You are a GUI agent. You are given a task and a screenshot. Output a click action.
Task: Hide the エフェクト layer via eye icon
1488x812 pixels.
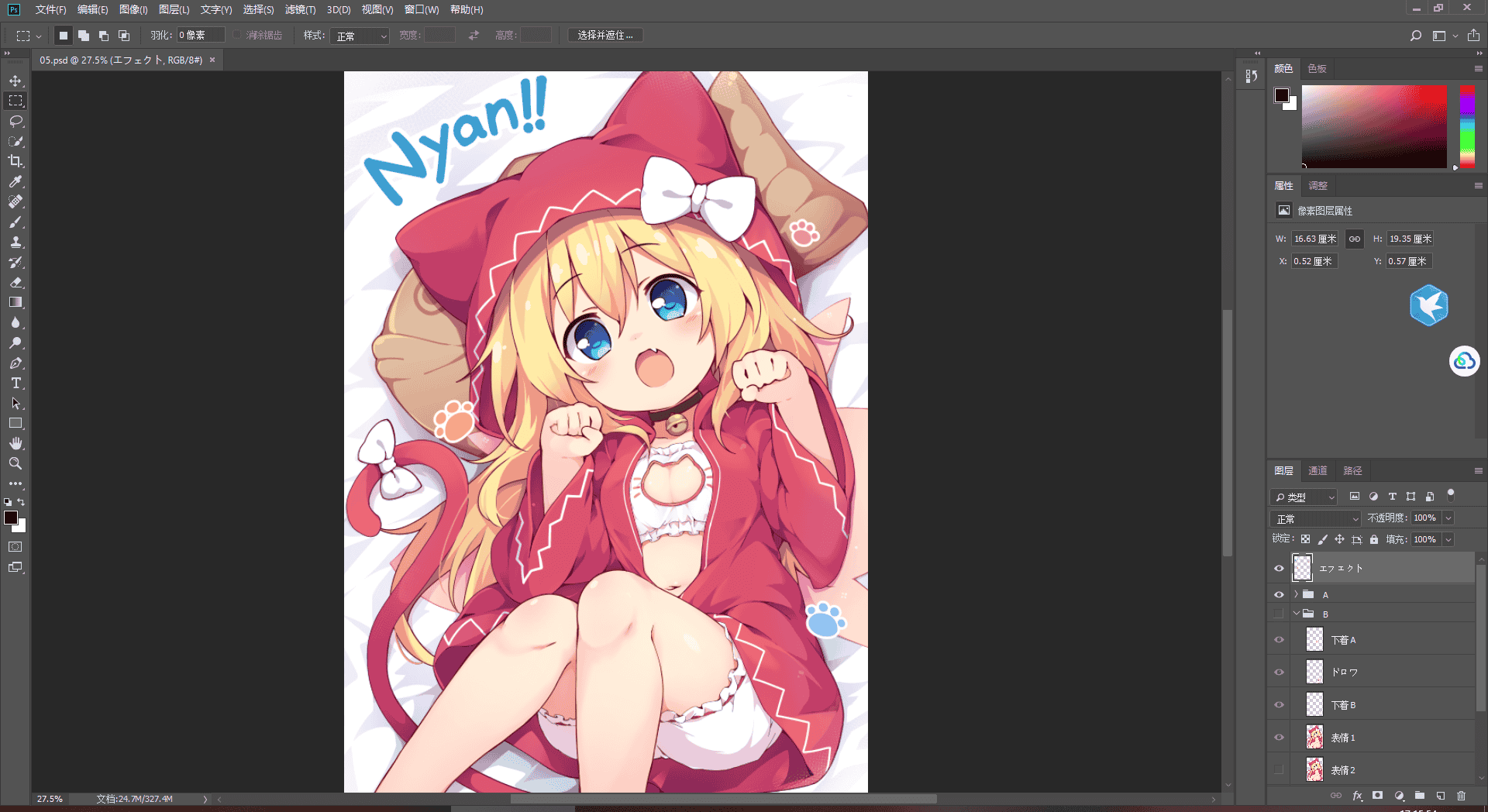point(1279,568)
